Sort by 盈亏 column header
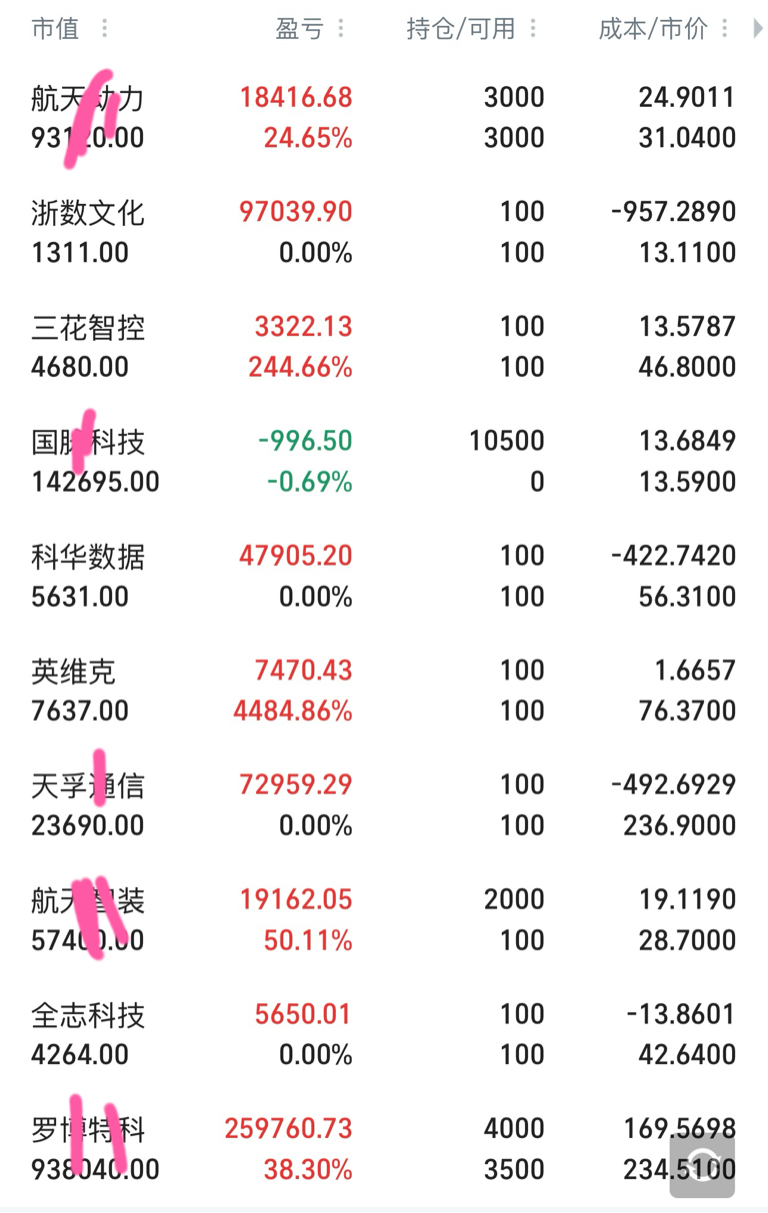The width and height of the screenshot is (768, 1213). coord(300,29)
